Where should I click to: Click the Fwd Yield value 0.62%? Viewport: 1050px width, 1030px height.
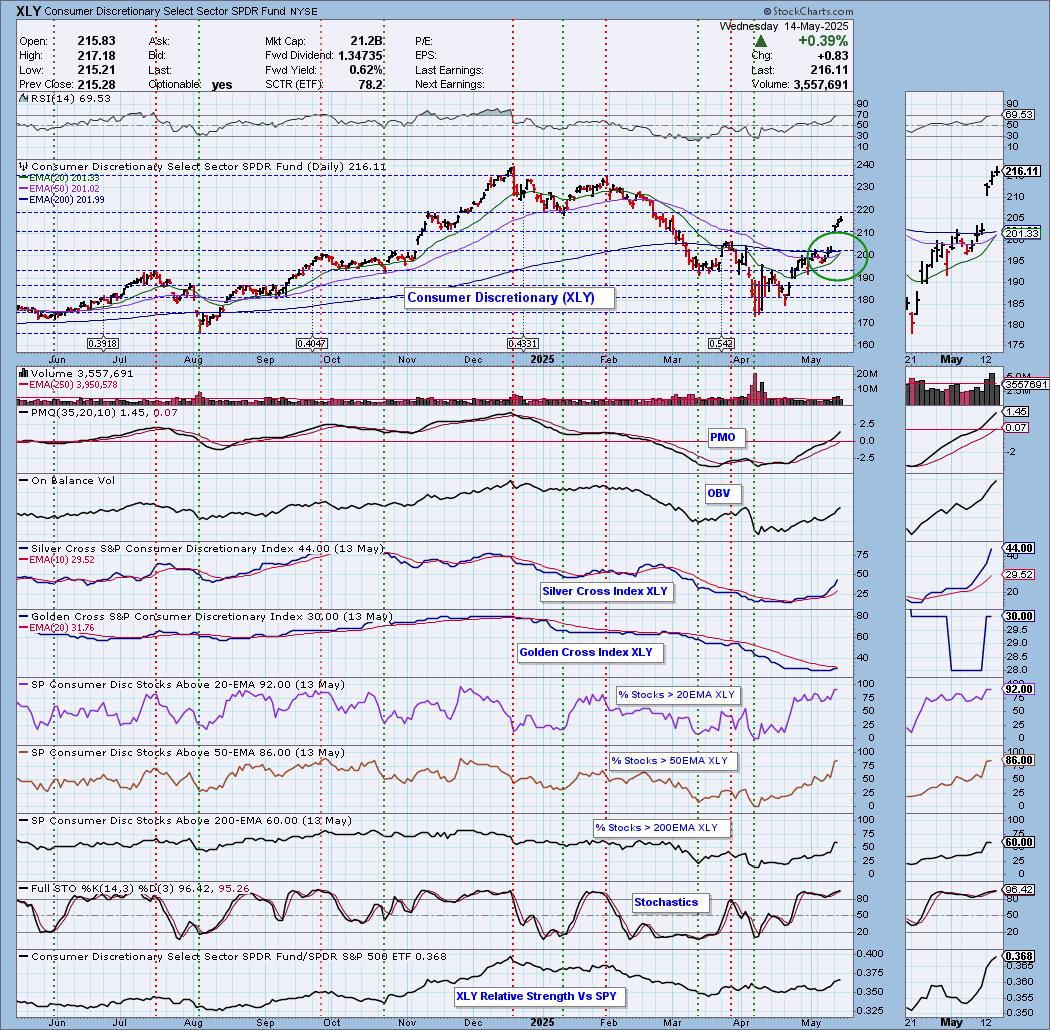pyautogui.click(x=367, y=70)
